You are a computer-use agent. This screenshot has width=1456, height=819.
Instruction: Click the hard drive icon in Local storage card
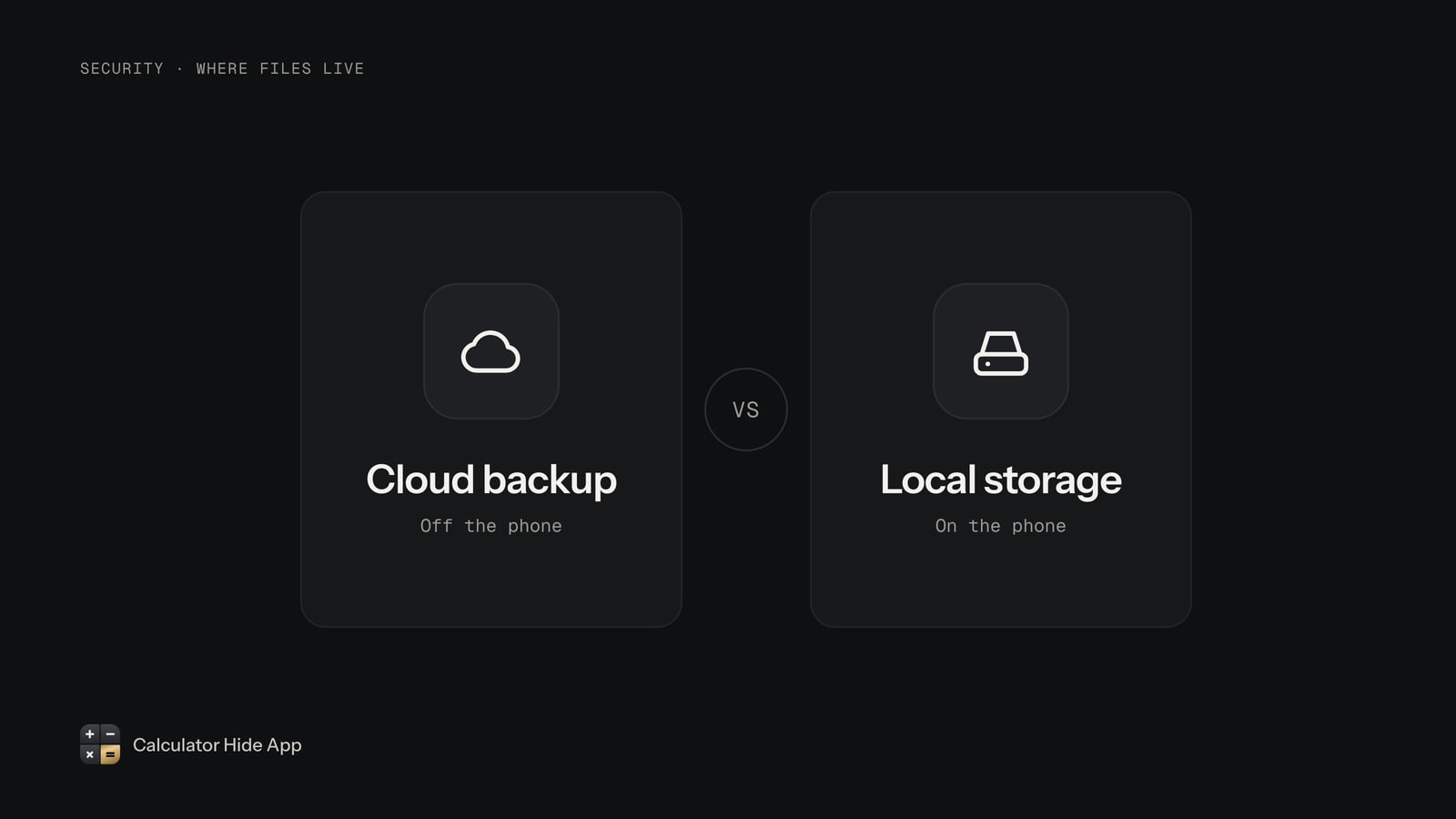(1000, 353)
